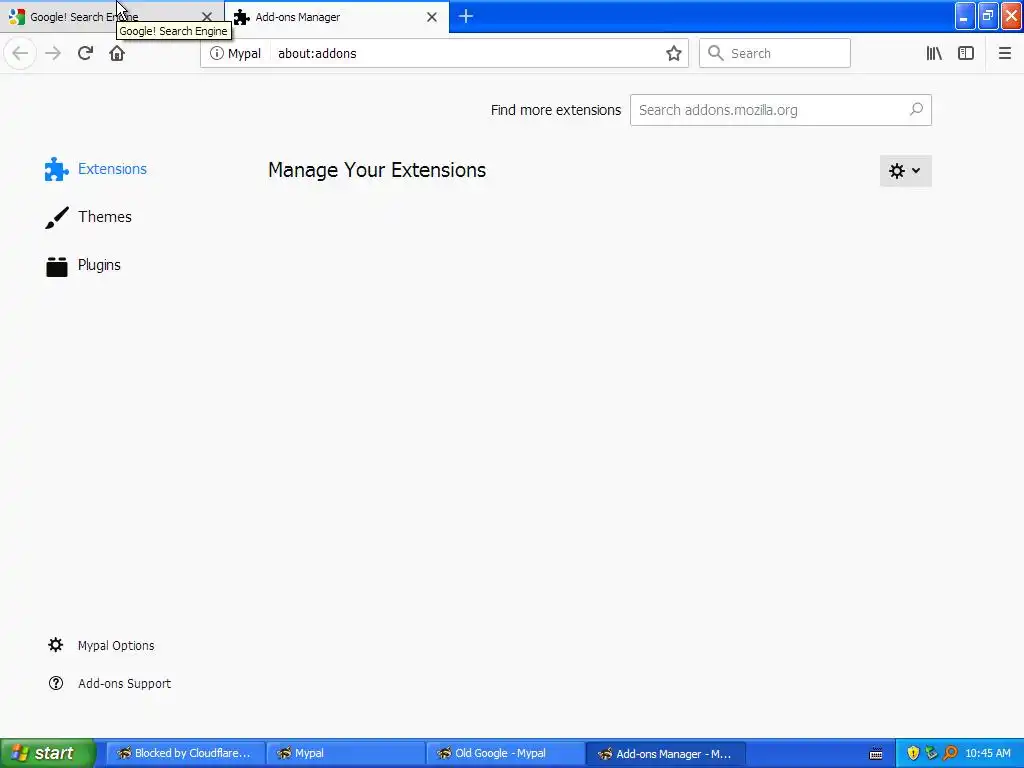1024x768 pixels.
Task: Go forward to next page
Action: tap(53, 54)
